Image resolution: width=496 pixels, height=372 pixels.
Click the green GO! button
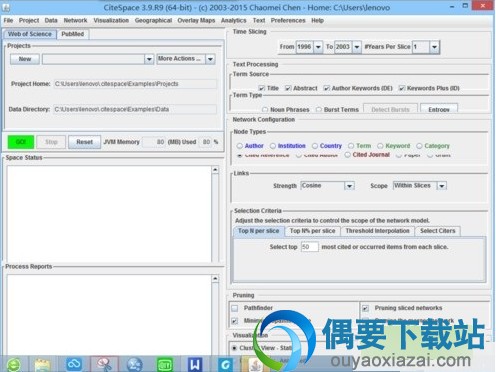click(x=21, y=142)
